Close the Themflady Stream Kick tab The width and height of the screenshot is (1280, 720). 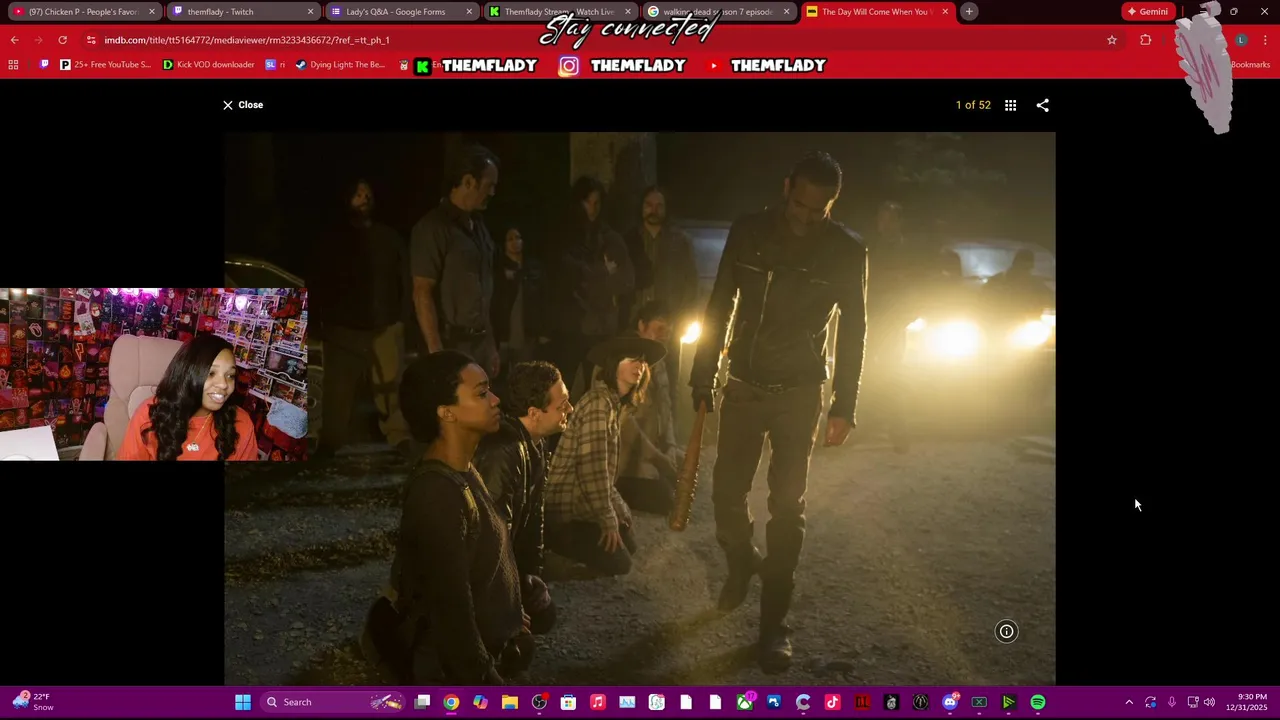point(627,12)
